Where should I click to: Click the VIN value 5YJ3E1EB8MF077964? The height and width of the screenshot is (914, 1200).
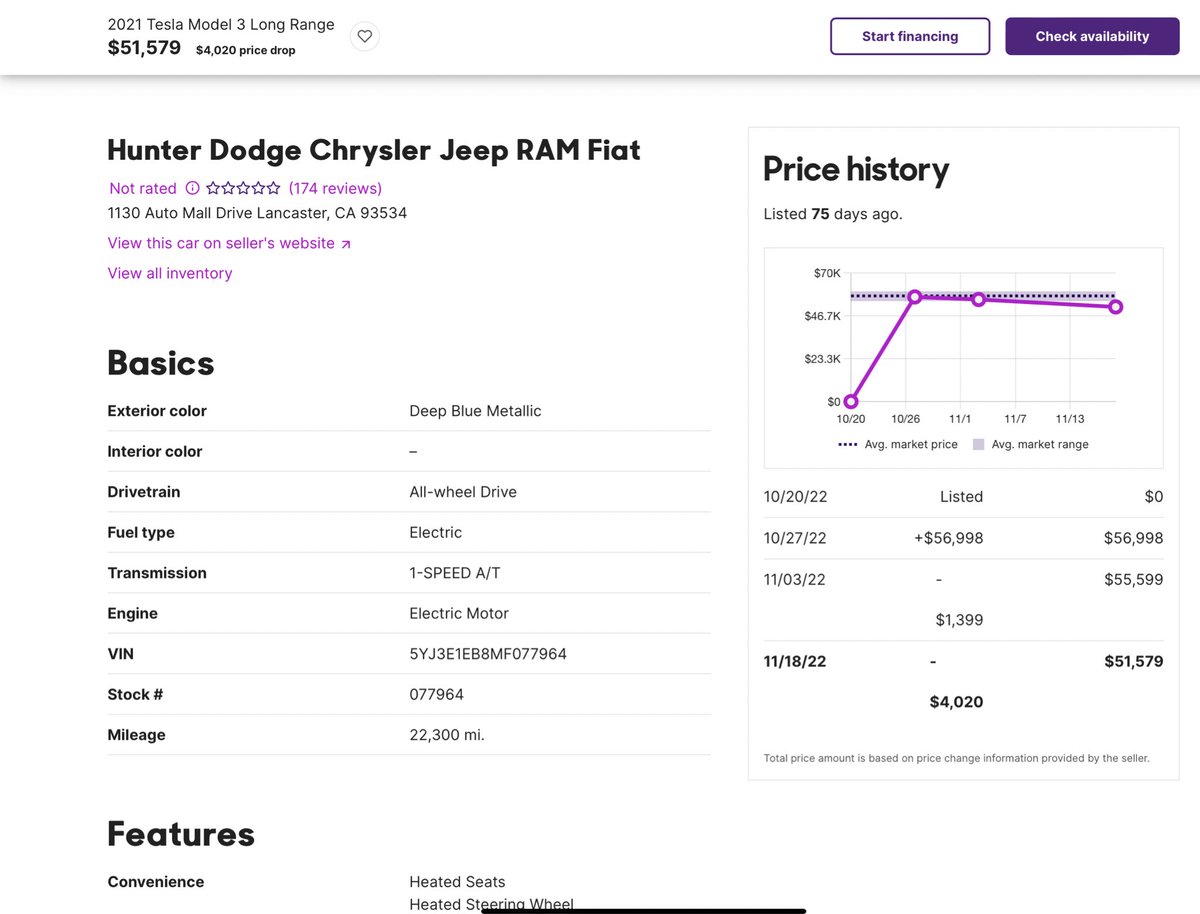pyautogui.click(x=488, y=654)
